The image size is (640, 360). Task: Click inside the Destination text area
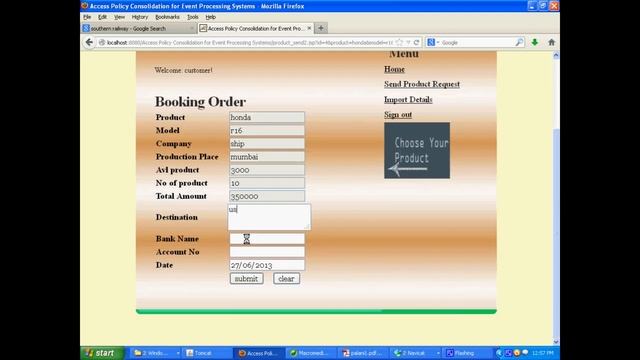pos(269,217)
